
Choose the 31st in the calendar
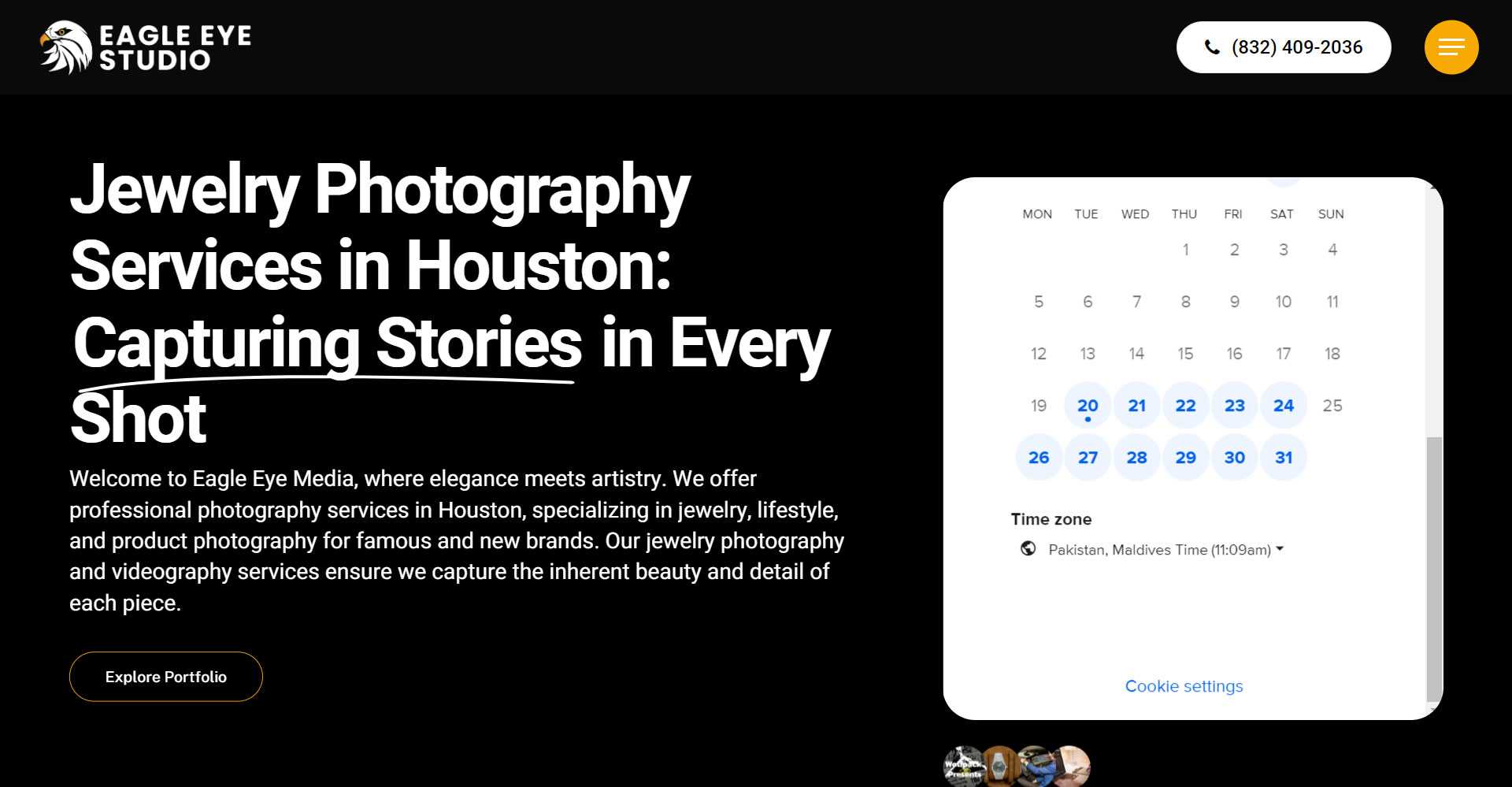(x=1283, y=458)
